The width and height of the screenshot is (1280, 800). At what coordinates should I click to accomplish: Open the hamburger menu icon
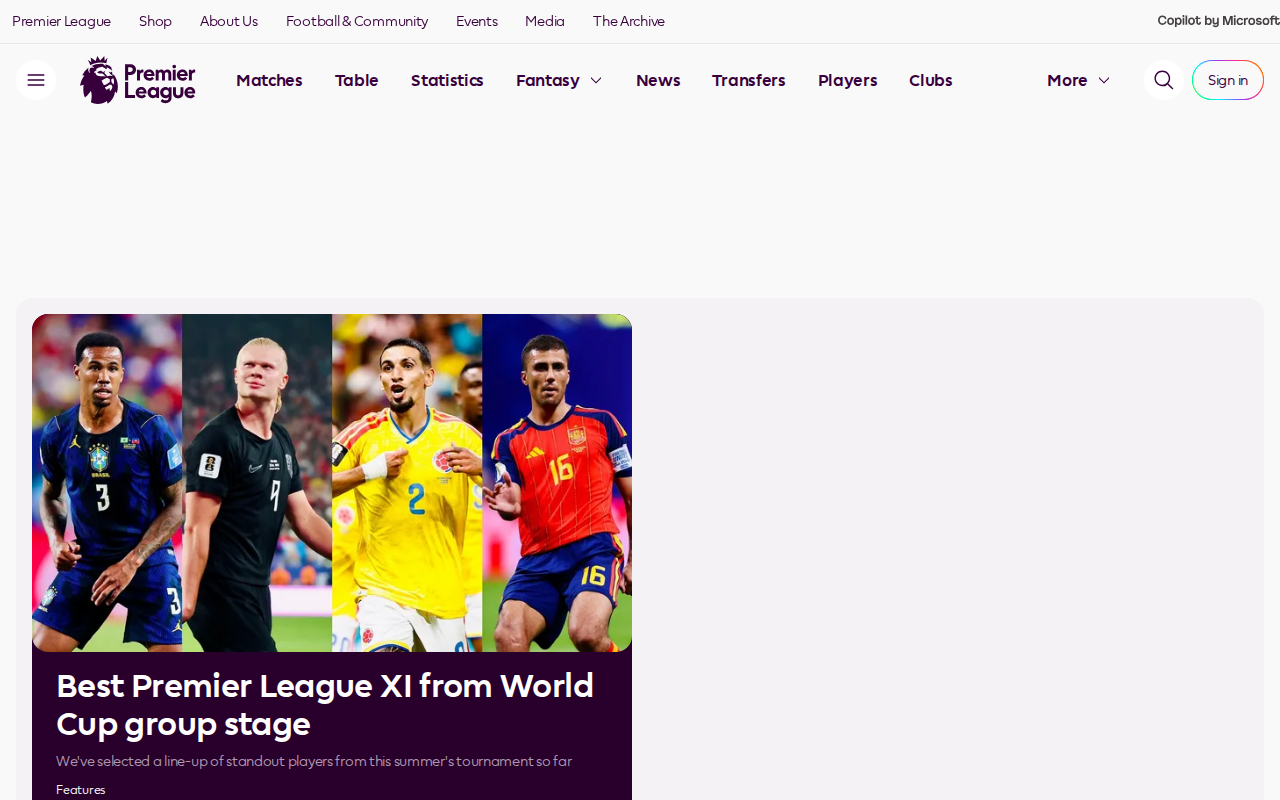pyautogui.click(x=35, y=80)
